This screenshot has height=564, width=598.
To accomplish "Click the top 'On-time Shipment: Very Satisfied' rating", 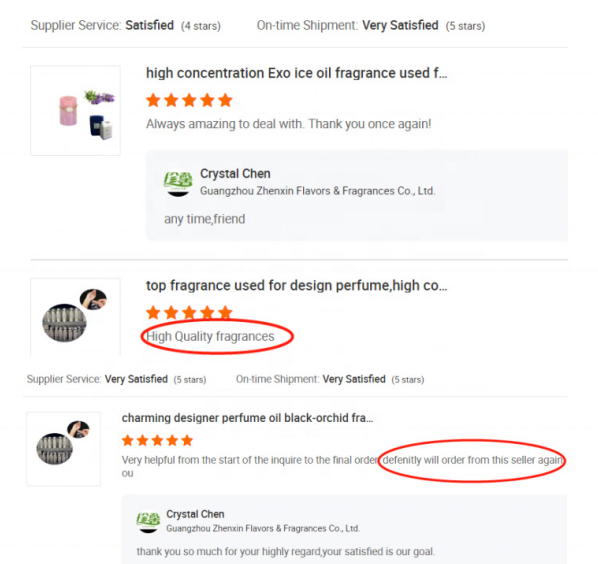I will pos(371,26).
